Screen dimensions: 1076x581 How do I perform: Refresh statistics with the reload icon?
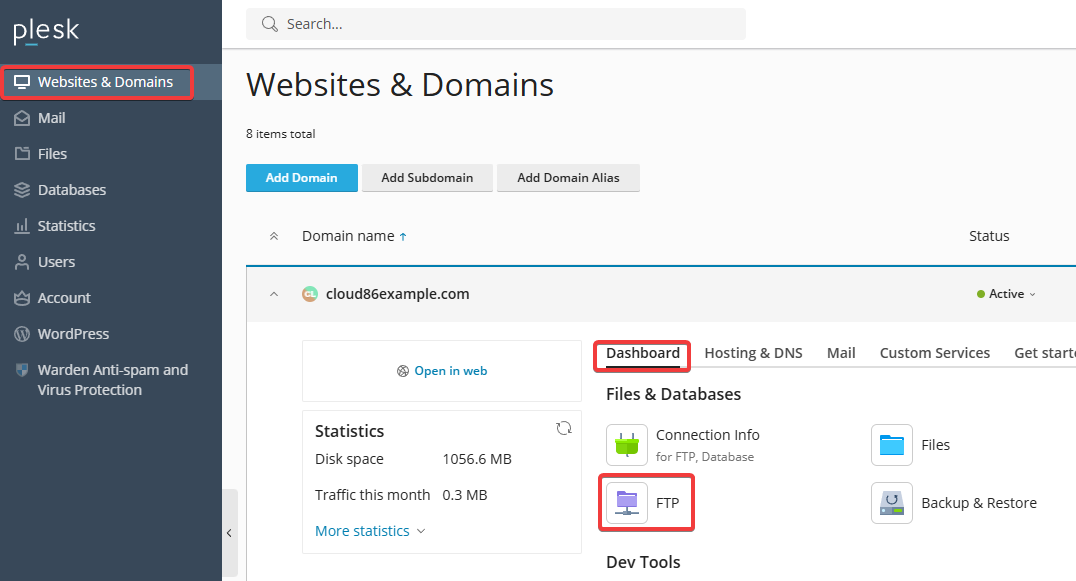[564, 428]
